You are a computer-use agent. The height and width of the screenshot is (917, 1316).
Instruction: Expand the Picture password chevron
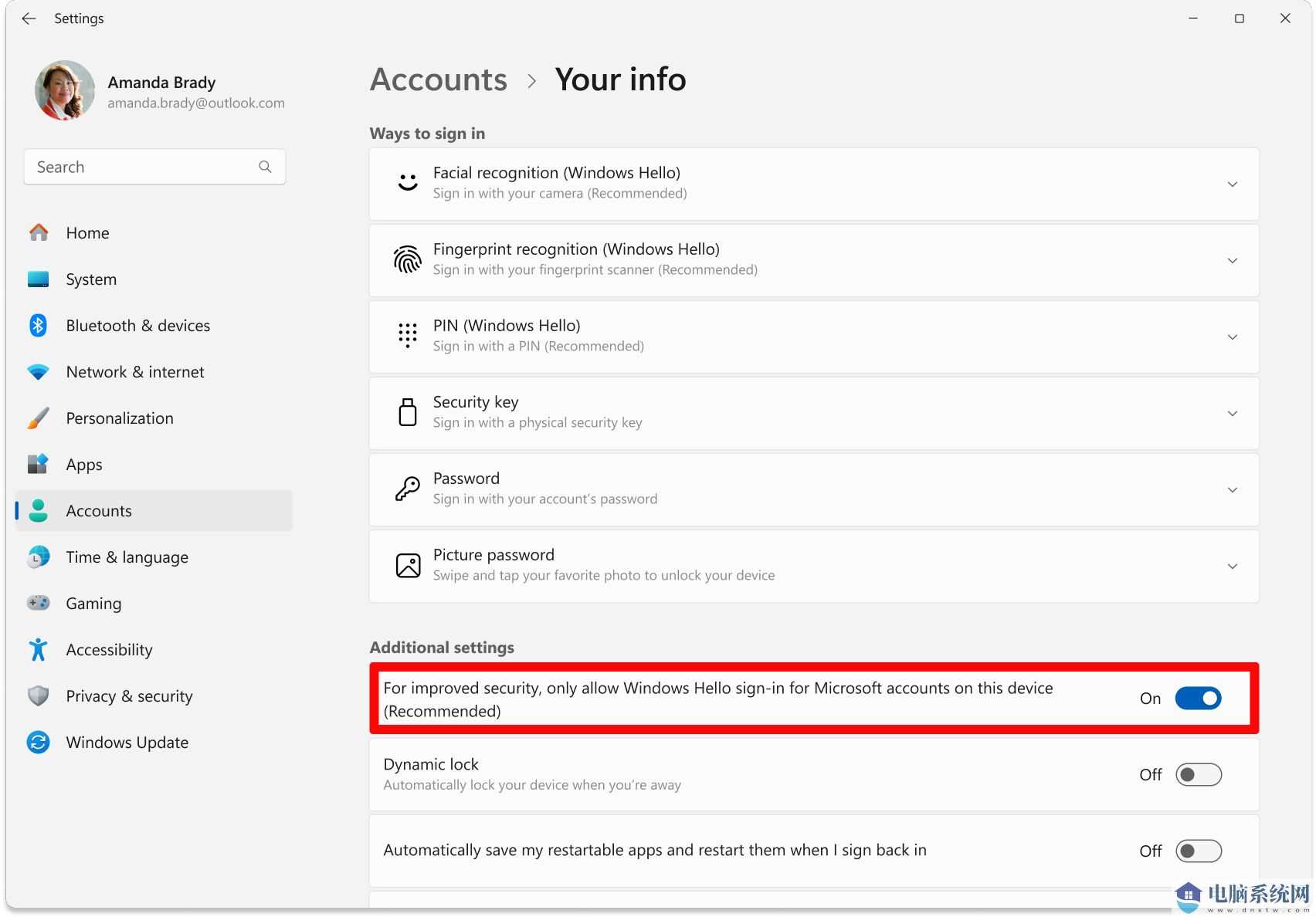1233,566
